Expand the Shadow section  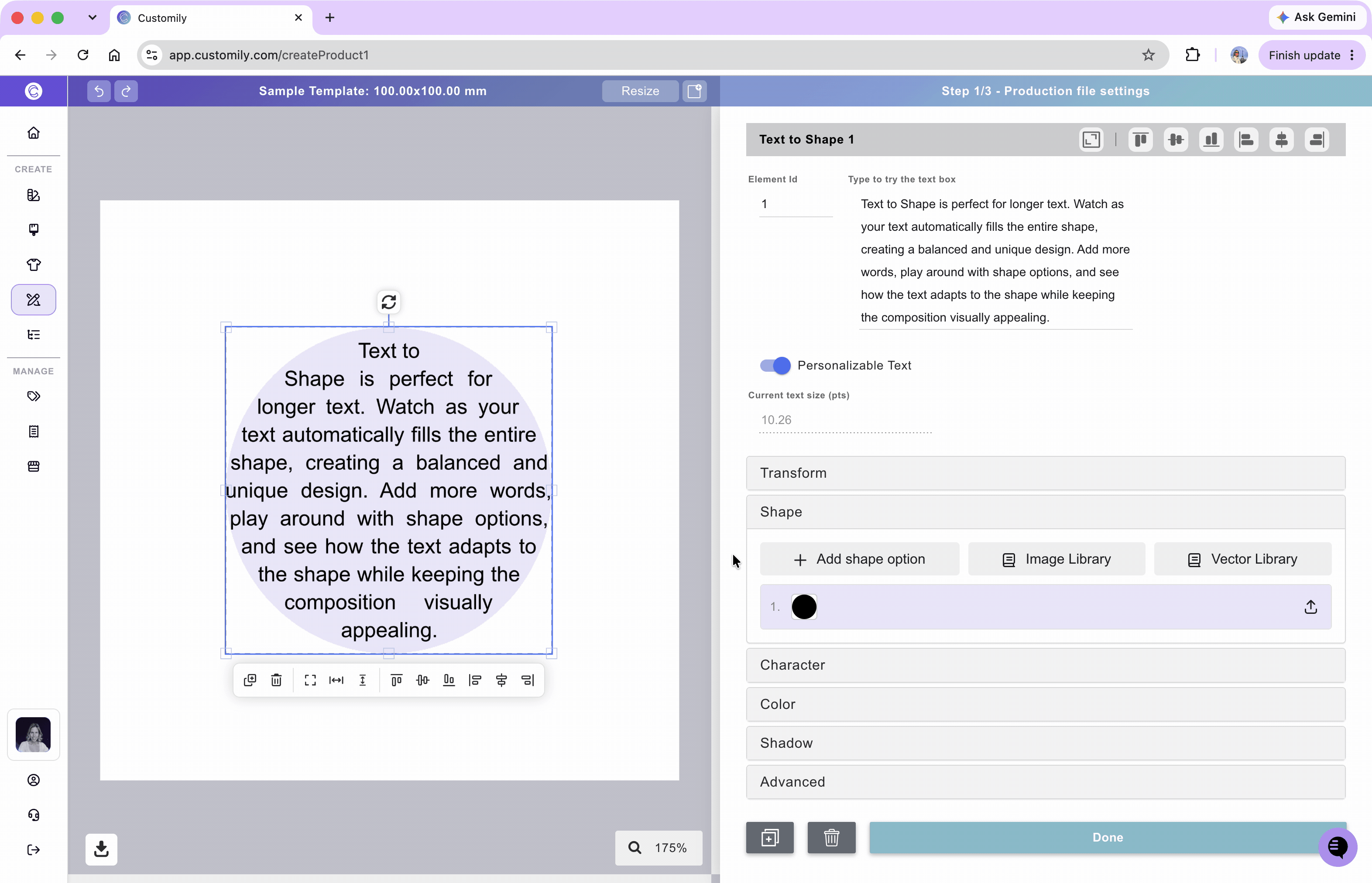pos(1045,743)
